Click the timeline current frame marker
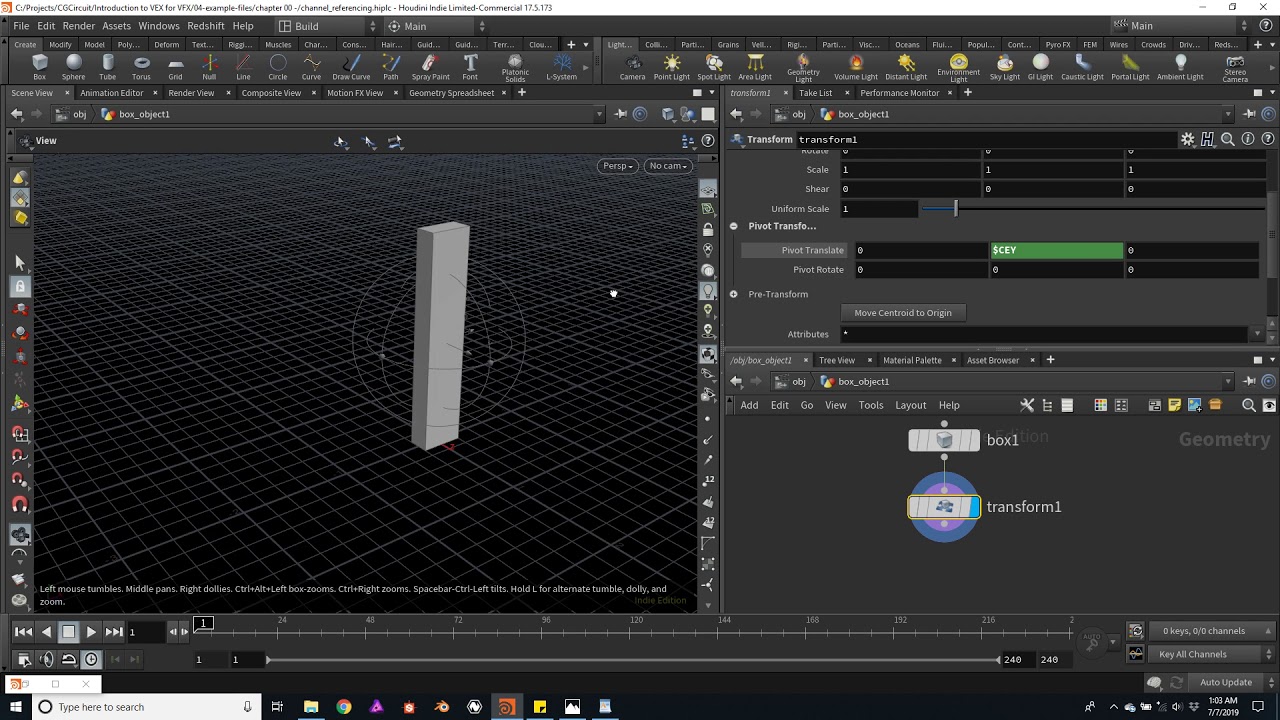 click(x=203, y=624)
